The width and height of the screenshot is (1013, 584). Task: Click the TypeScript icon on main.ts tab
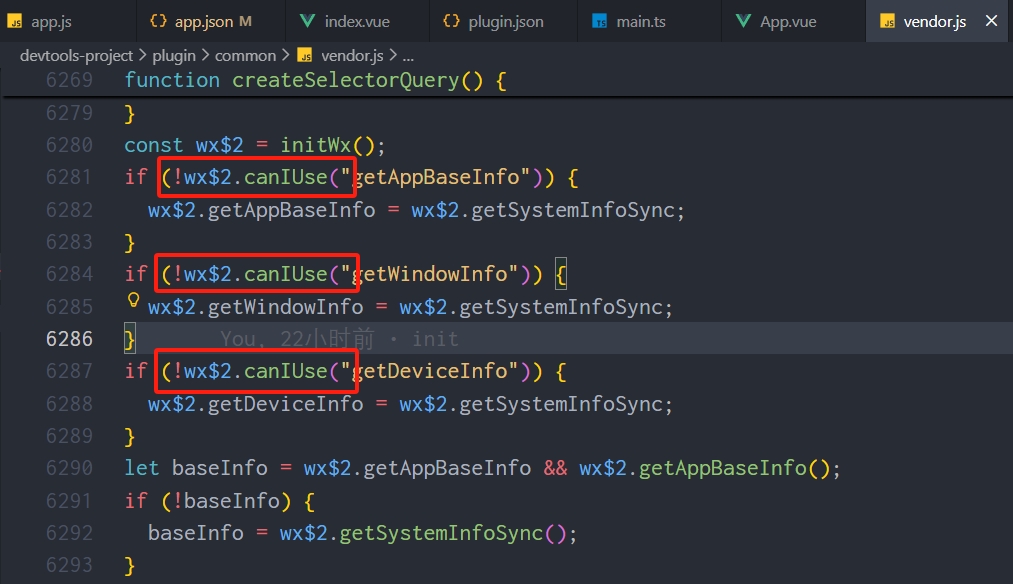click(600, 21)
